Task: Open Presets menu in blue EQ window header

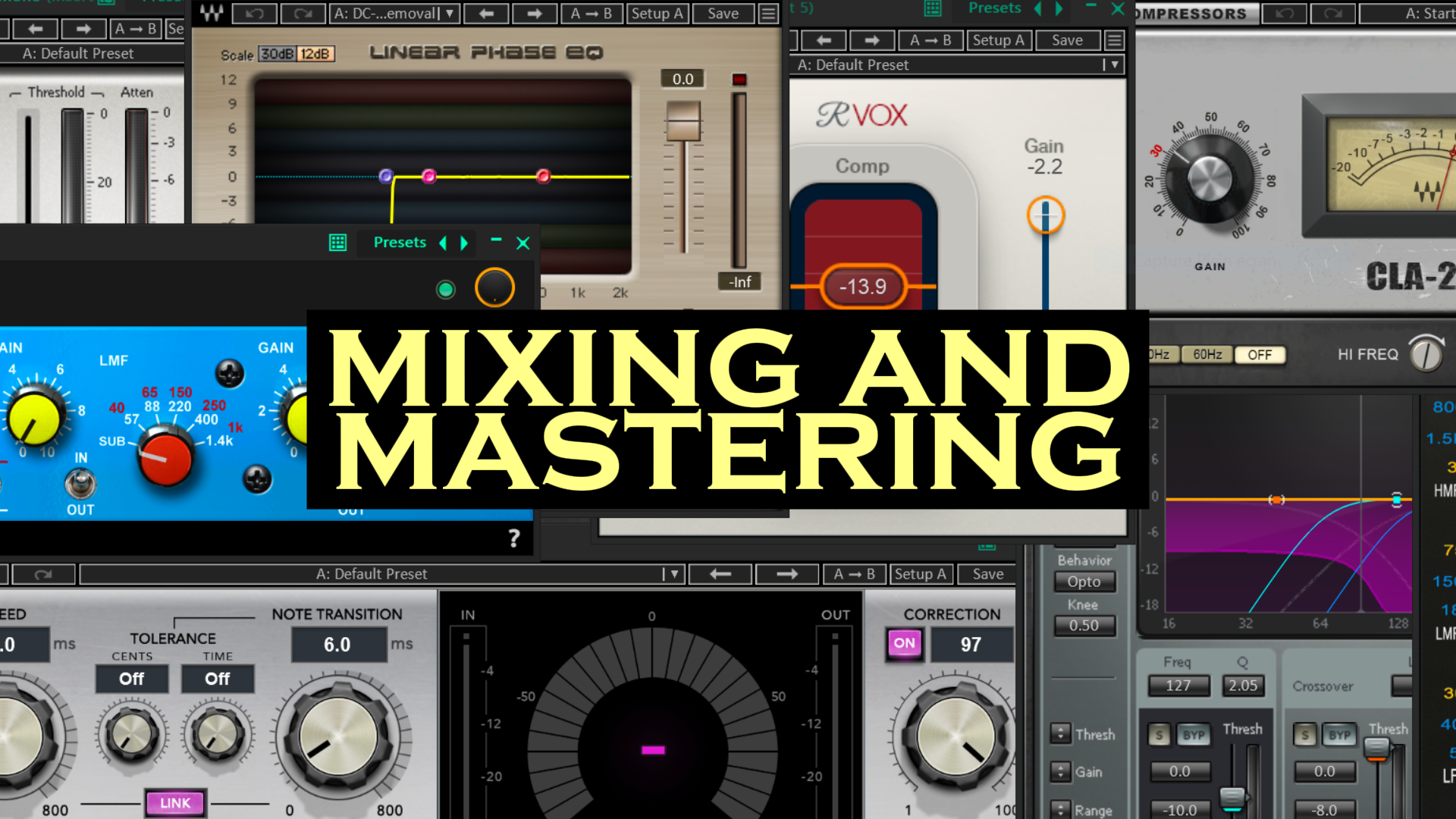Action: 400,243
